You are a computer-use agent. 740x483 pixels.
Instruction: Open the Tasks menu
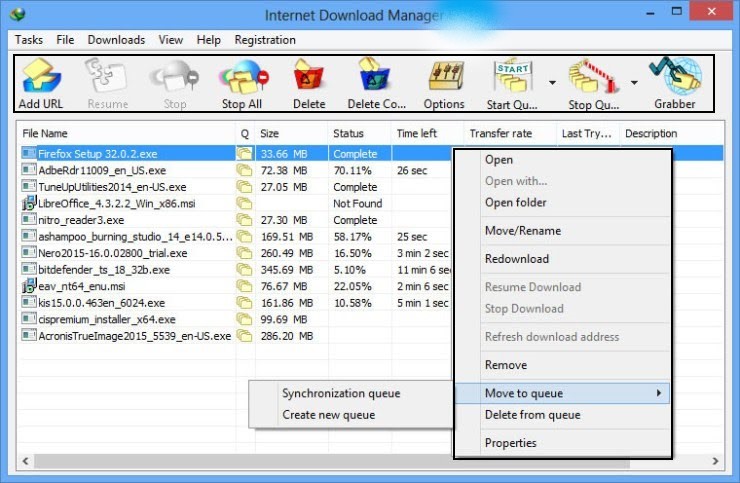(x=29, y=40)
